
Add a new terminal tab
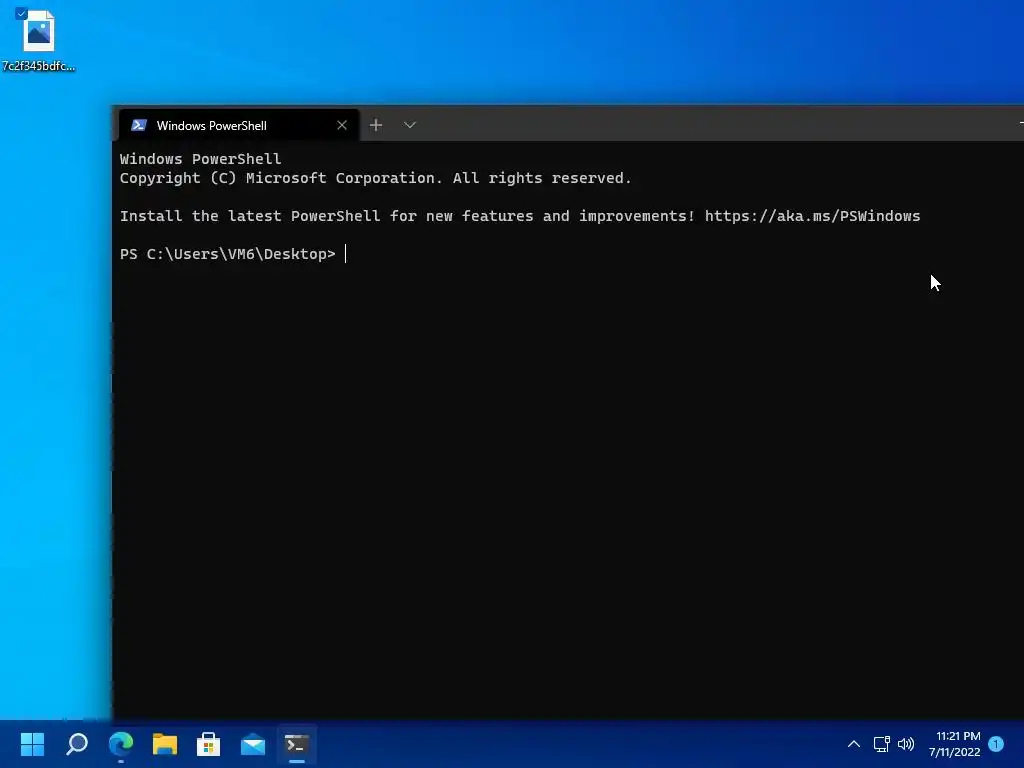click(x=376, y=125)
